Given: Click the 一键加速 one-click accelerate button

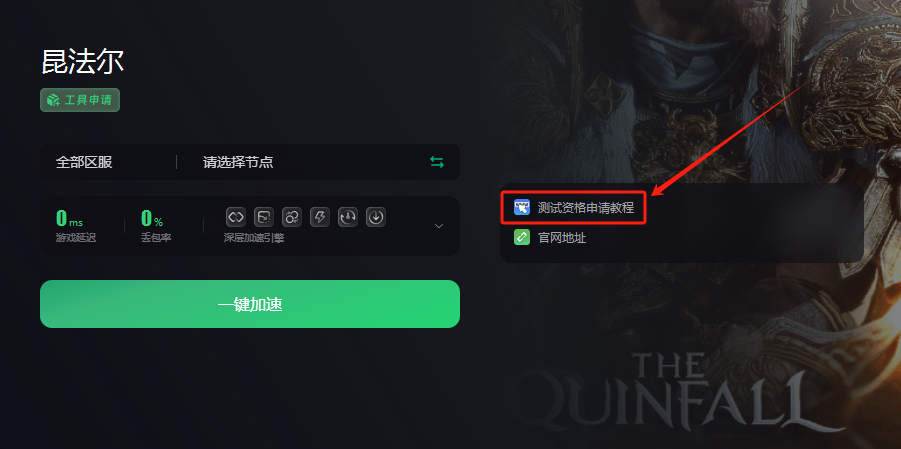Looking at the screenshot, I should coord(250,304).
